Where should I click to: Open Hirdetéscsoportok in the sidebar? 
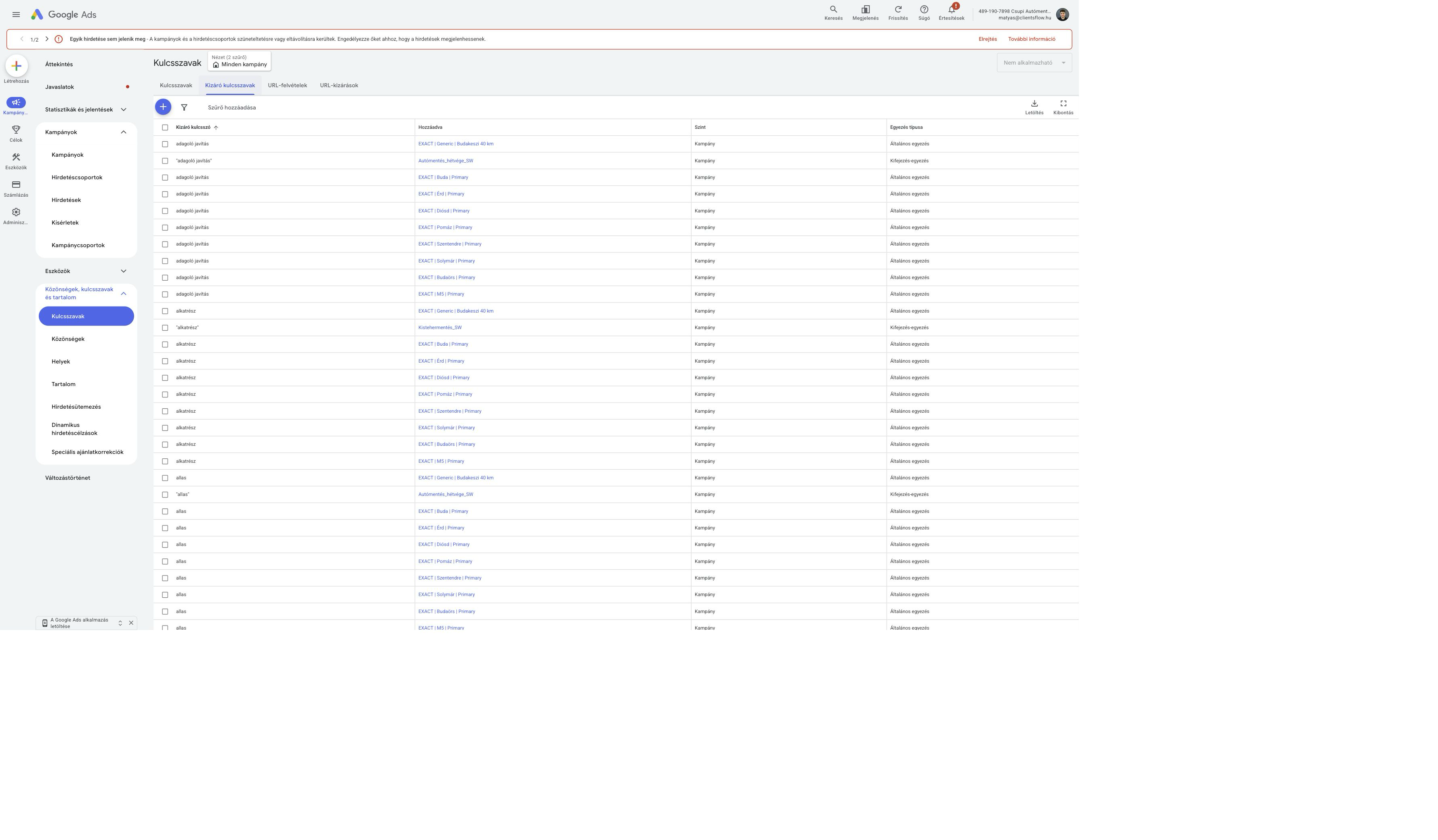(x=77, y=177)
